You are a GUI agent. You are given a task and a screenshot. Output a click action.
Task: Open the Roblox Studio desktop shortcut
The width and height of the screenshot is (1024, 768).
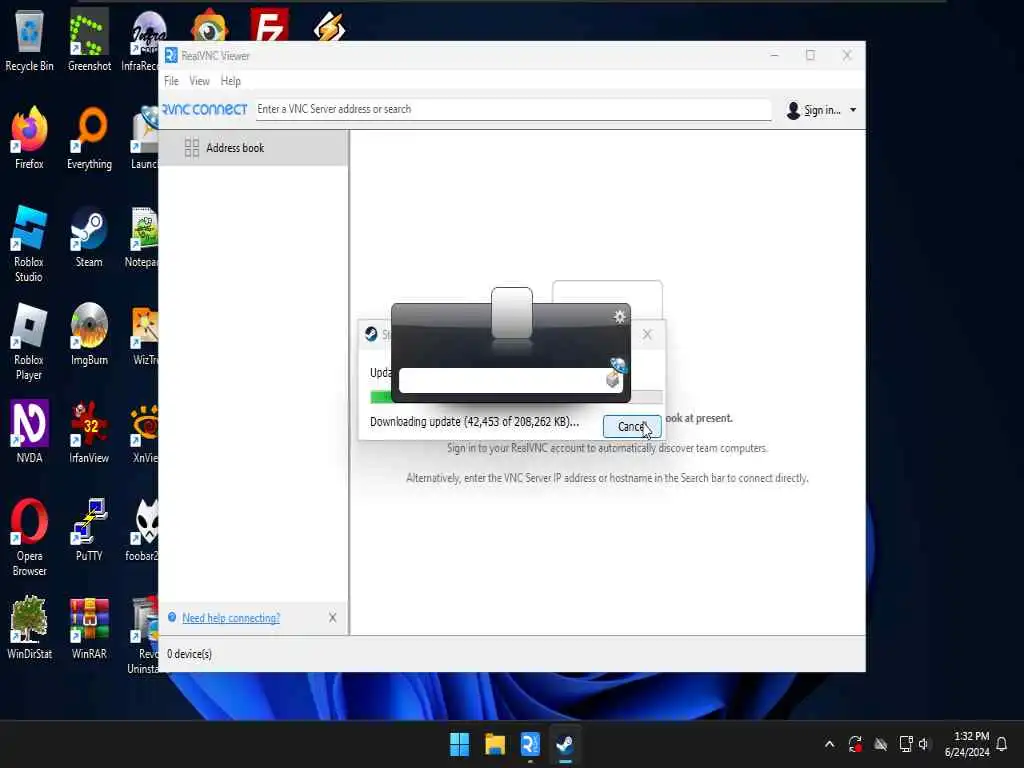click(x=29, y=243)
